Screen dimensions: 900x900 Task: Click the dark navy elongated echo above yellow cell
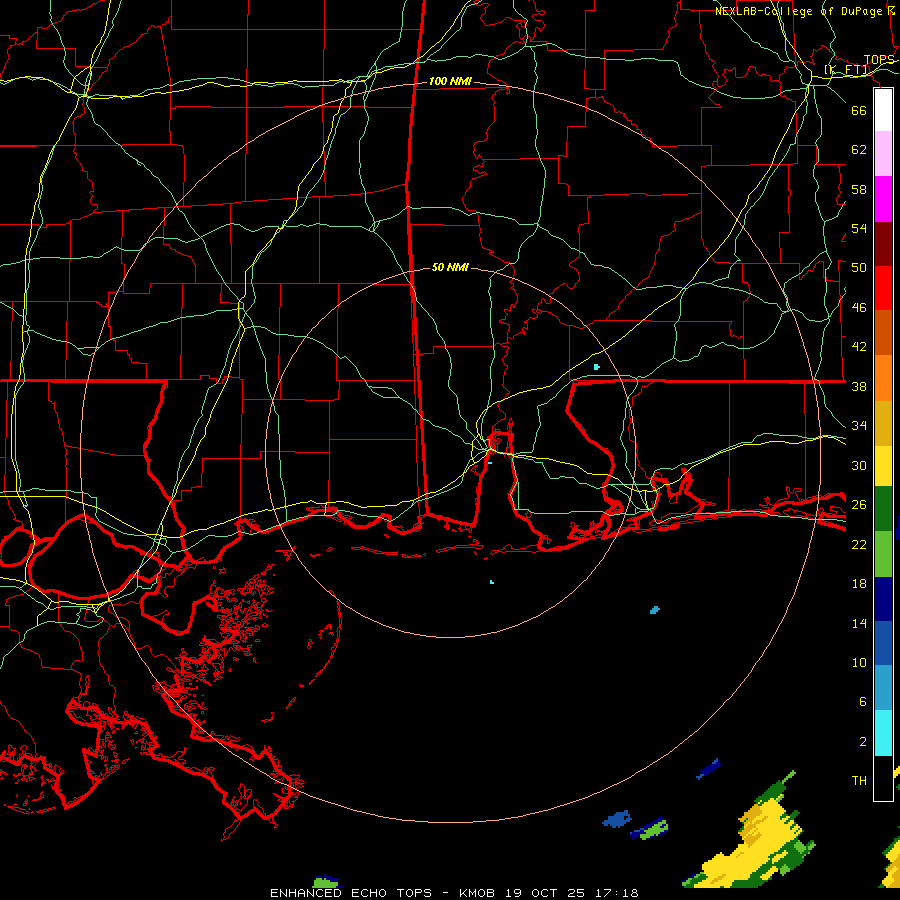708,769
